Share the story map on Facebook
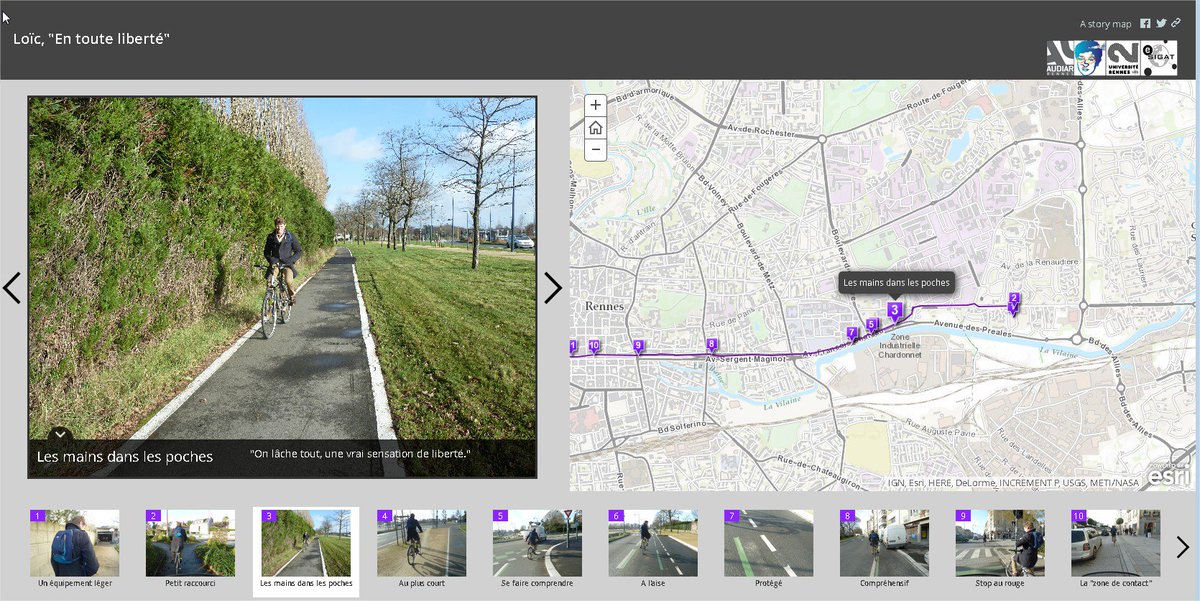The height and width of the screenshot is (601, 1200). [1145, 23]
